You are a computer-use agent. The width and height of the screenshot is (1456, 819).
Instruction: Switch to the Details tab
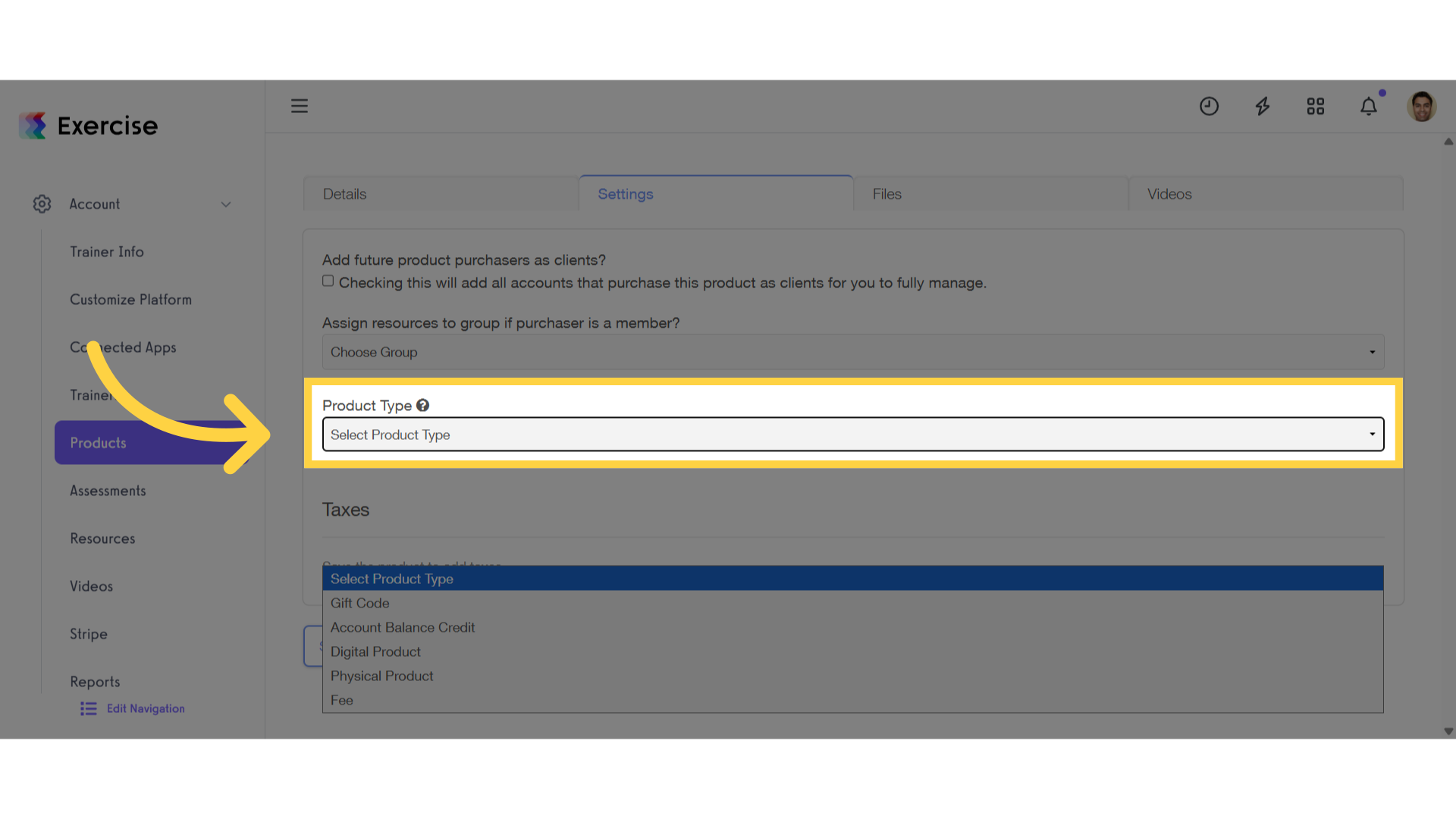(x=441, y=194)
